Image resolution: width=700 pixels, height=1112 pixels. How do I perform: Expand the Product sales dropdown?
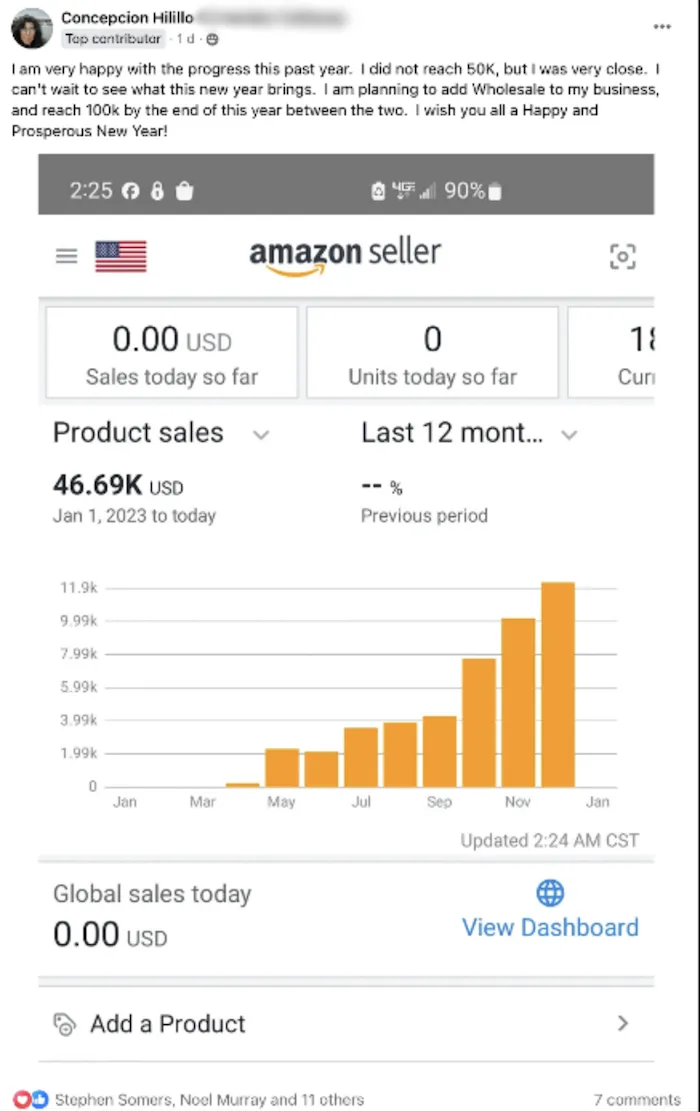click(x=261, y=434)
